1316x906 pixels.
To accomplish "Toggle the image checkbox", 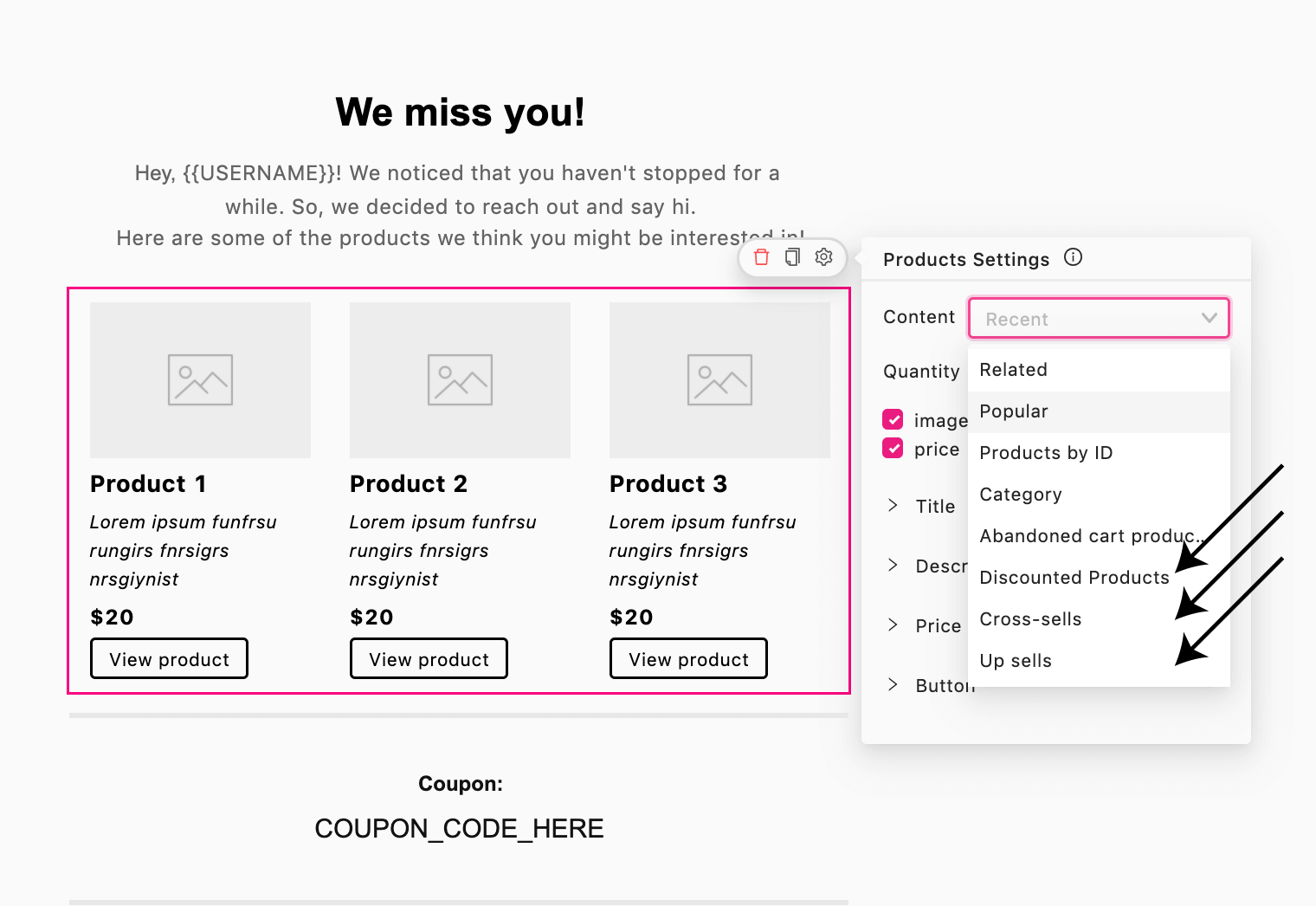I will pyautogui.click(x=893, y=419).
